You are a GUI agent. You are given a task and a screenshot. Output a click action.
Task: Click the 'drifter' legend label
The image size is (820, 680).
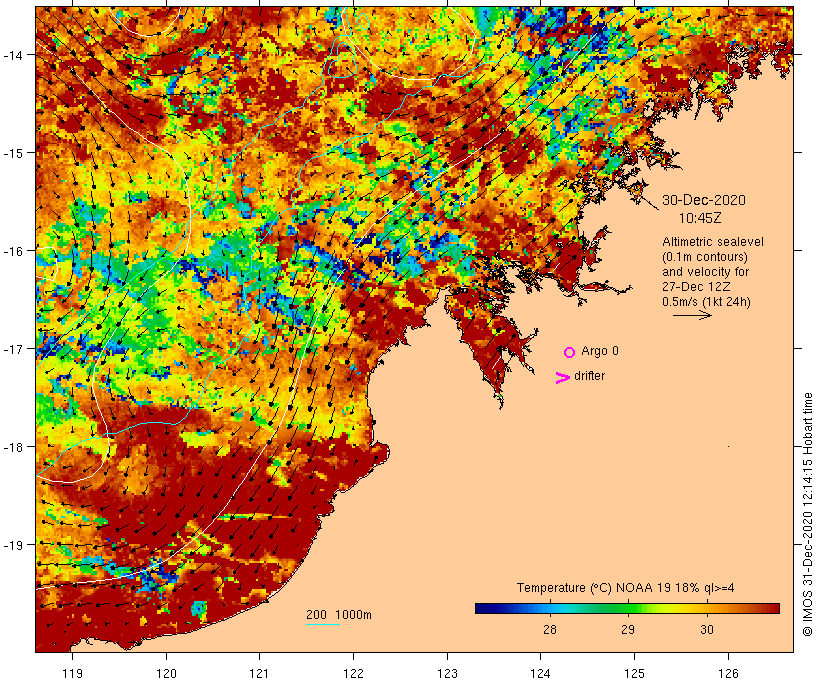point(589,376)
